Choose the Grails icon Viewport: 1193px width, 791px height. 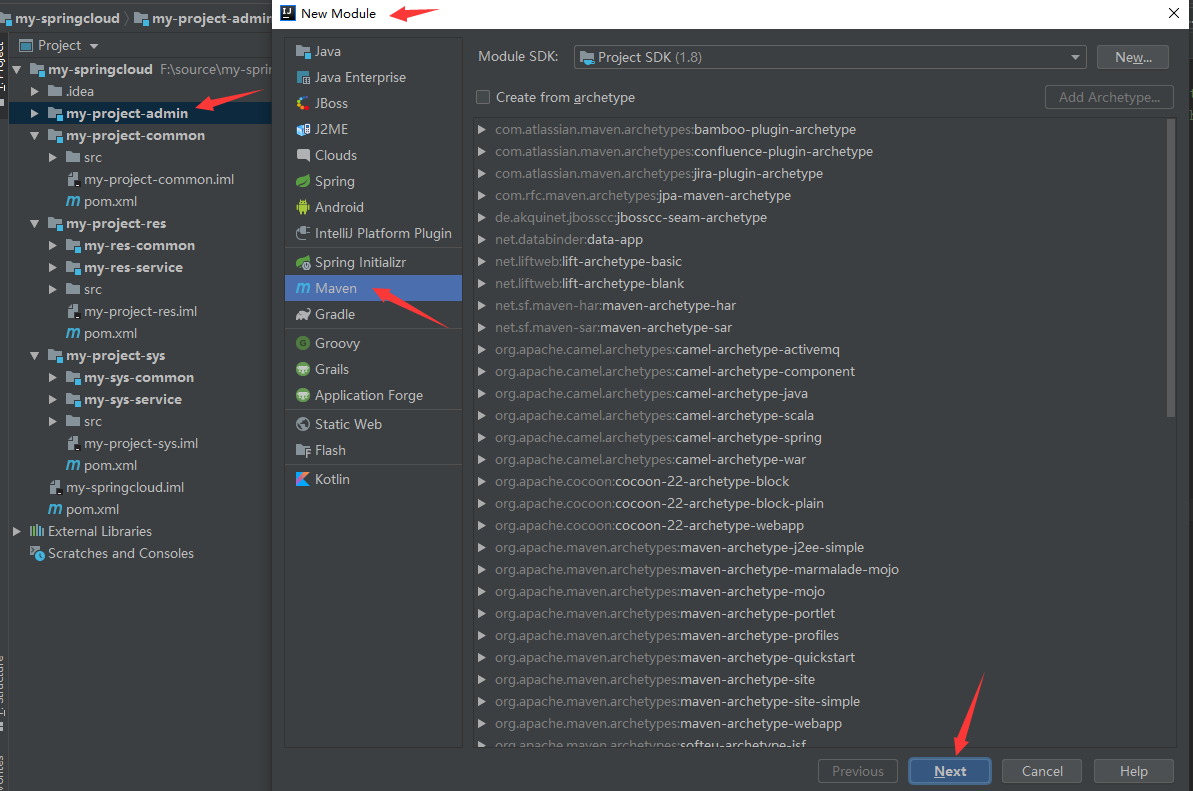(x=303, y=369)
